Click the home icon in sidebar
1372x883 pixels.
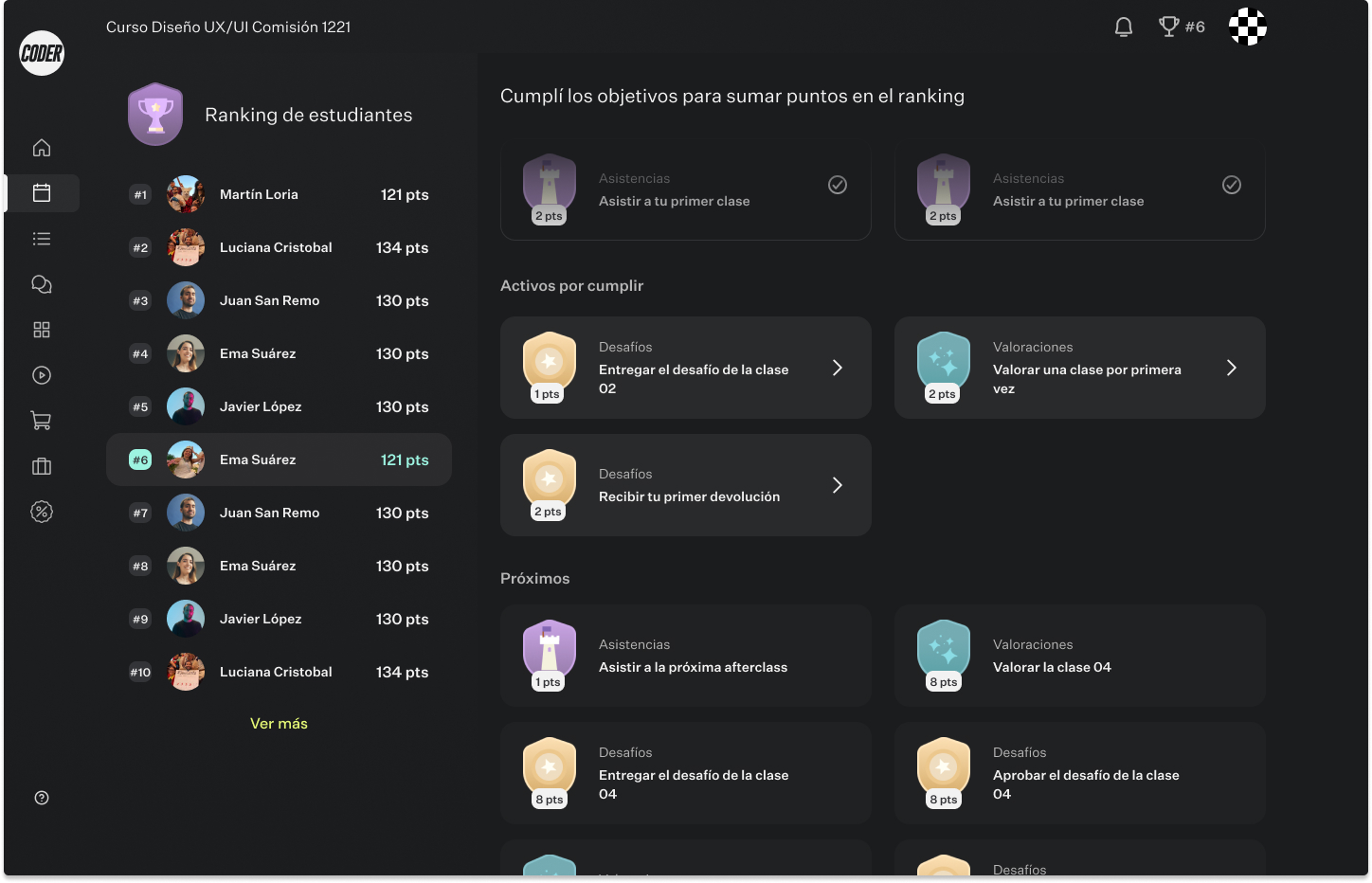42,148
